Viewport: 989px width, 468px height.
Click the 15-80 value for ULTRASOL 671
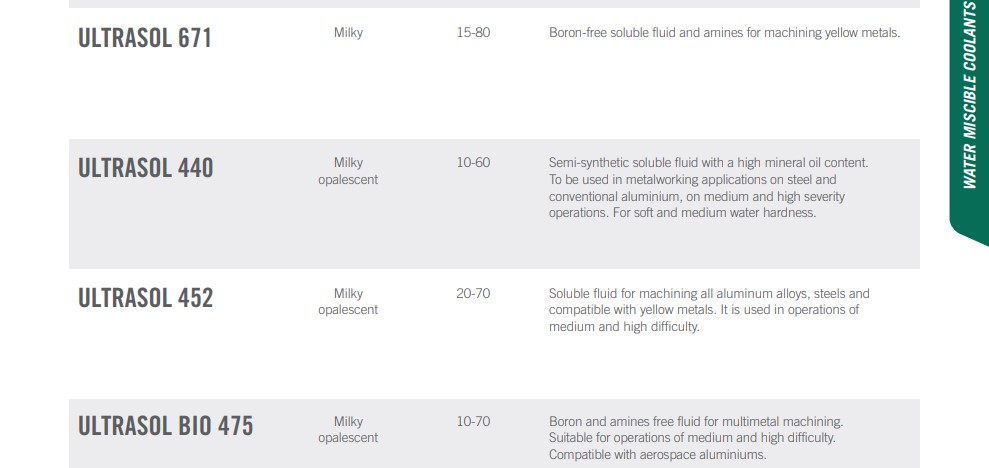tap(473, 33)
